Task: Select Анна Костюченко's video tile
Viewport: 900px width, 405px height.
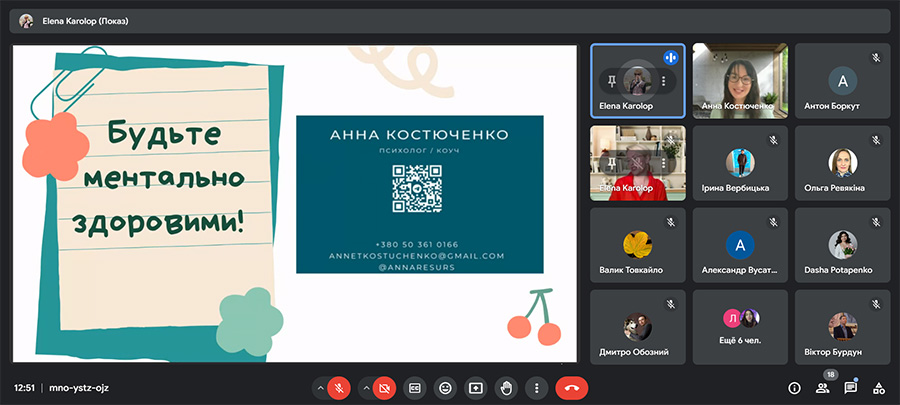Action: [738, 80]
